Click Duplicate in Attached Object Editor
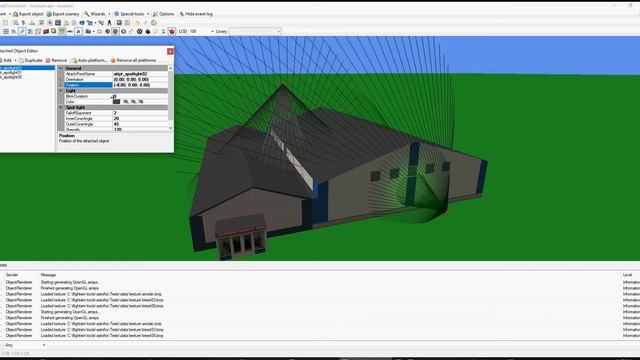Viewport: 640px width, 360px height. click(x=31, y=60)
